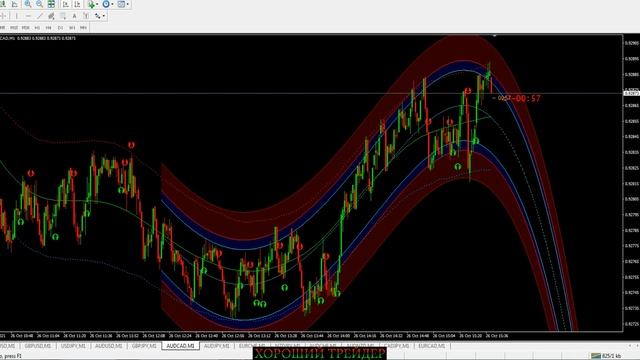Expand the Indicators dropdown arrow
This screenshot has height=360, width=640.
pyautogui.click(x=97, y=4)
